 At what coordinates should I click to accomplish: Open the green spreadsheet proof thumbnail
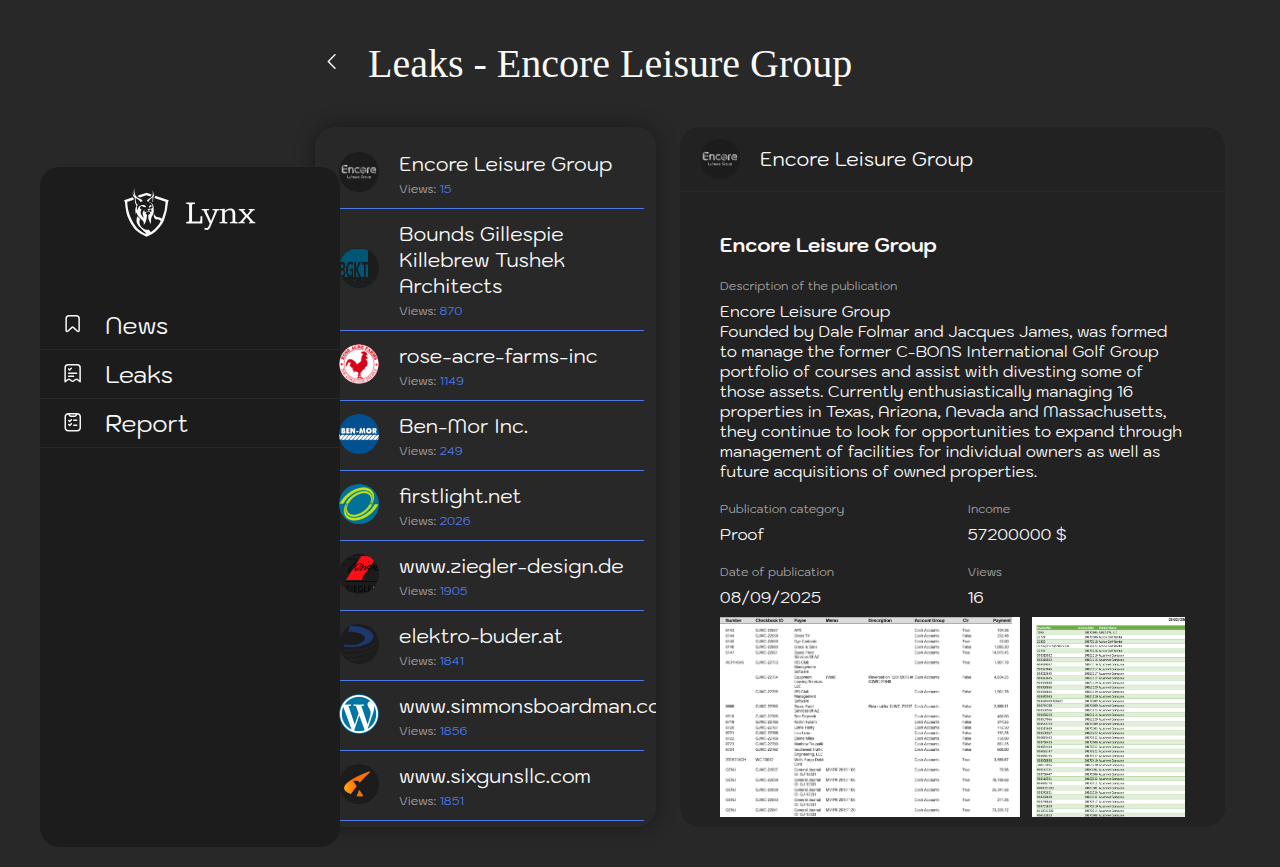point(1108,716)
